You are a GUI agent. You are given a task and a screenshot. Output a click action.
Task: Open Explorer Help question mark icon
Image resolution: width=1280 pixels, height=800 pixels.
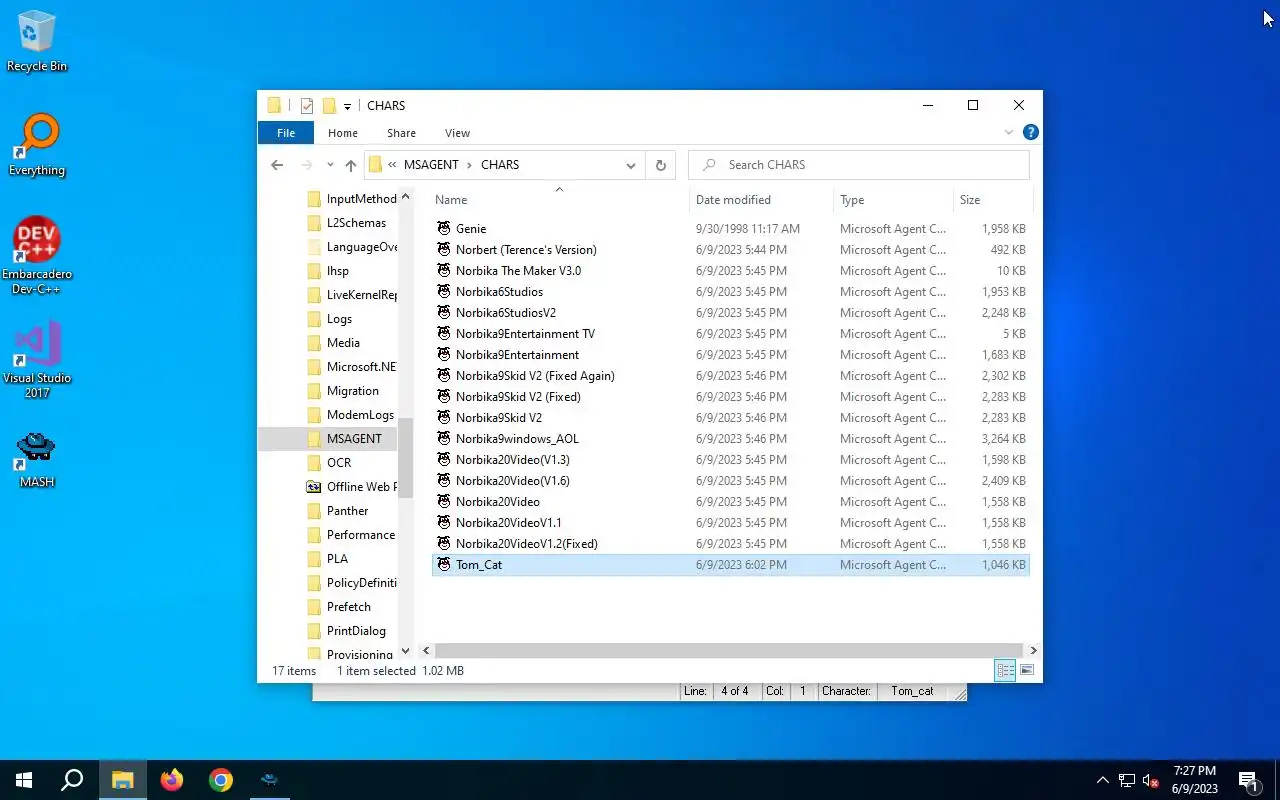[x=1031, y=132]
